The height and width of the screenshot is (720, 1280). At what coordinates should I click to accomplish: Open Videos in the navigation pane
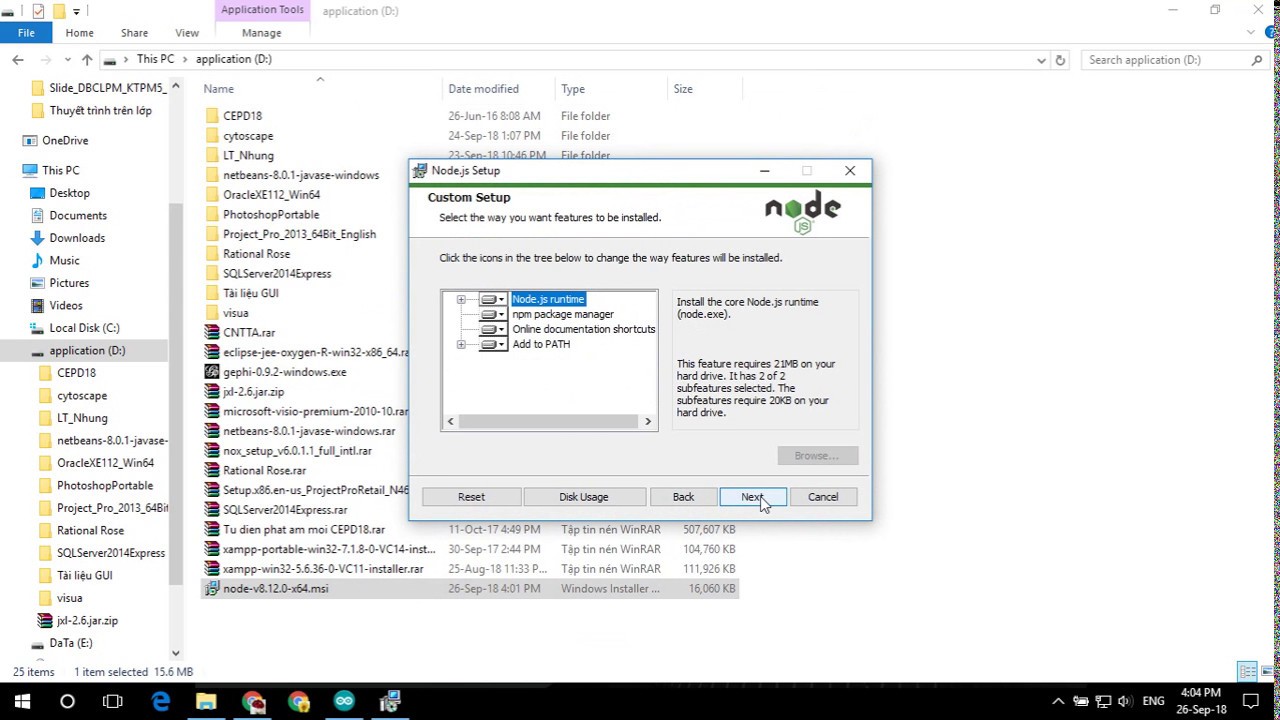tap(66, 305)
